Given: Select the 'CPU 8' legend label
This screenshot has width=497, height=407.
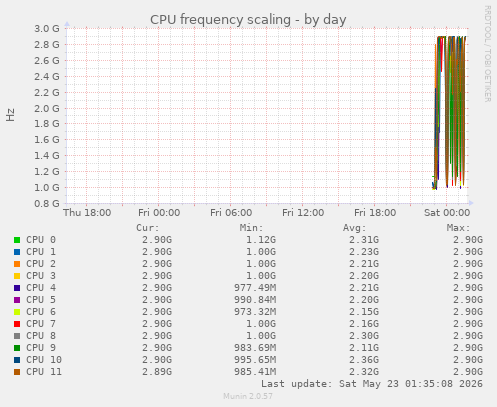Looking at the screenshot, I should 41,336.
